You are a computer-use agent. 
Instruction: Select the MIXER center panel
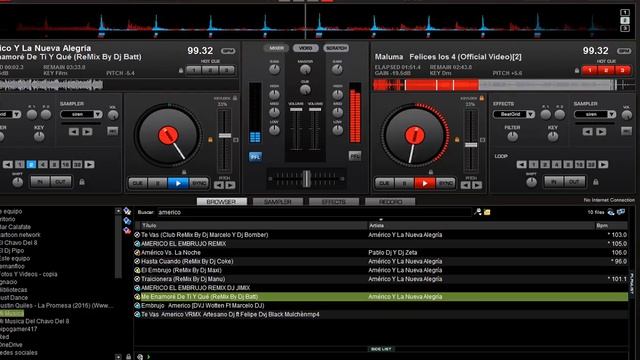[276, 48]
